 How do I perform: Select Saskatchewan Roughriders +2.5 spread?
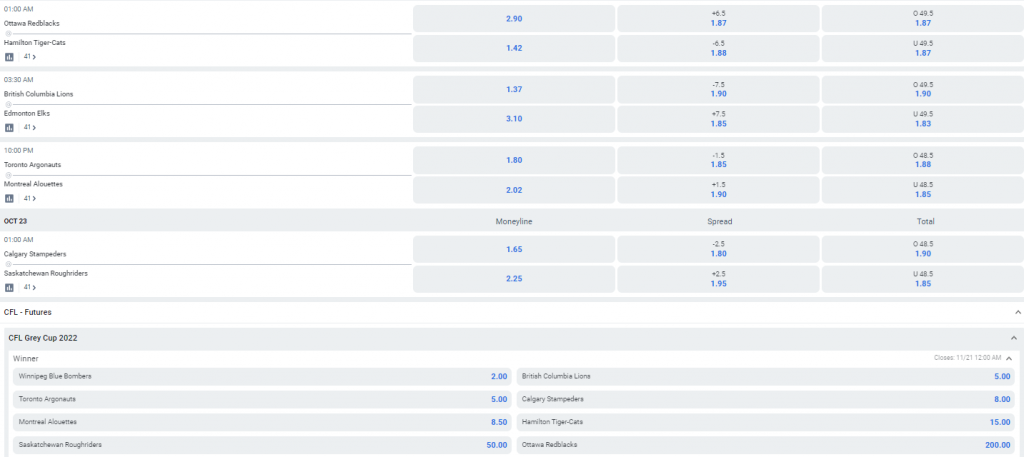click(x=718, y=279)
